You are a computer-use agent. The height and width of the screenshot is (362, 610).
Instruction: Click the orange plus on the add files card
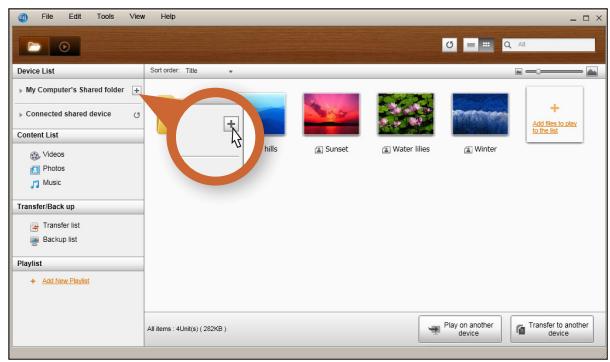[x=555, y=108]
